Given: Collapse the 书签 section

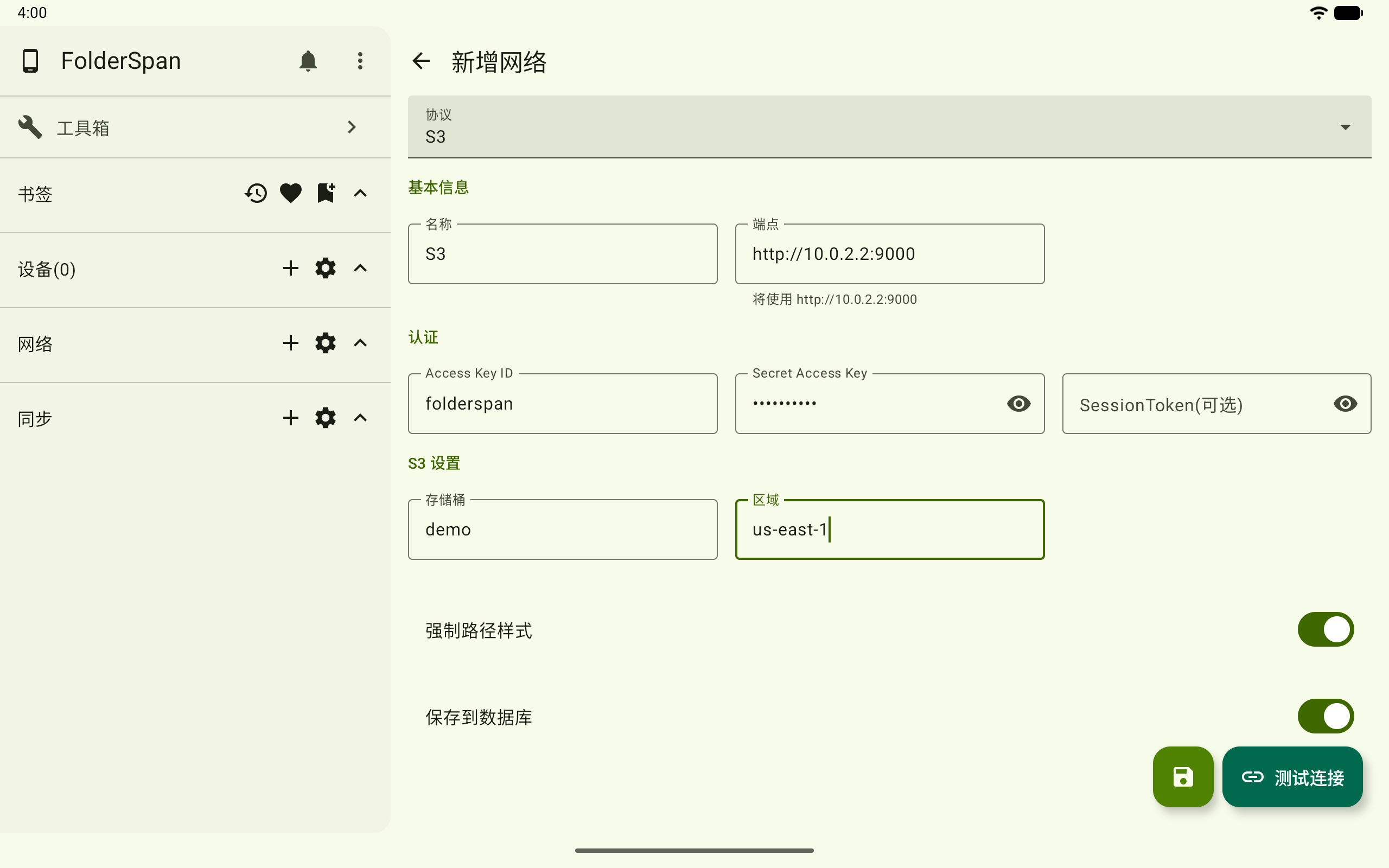Looking at the screenshot, I should tap(360, 194).
